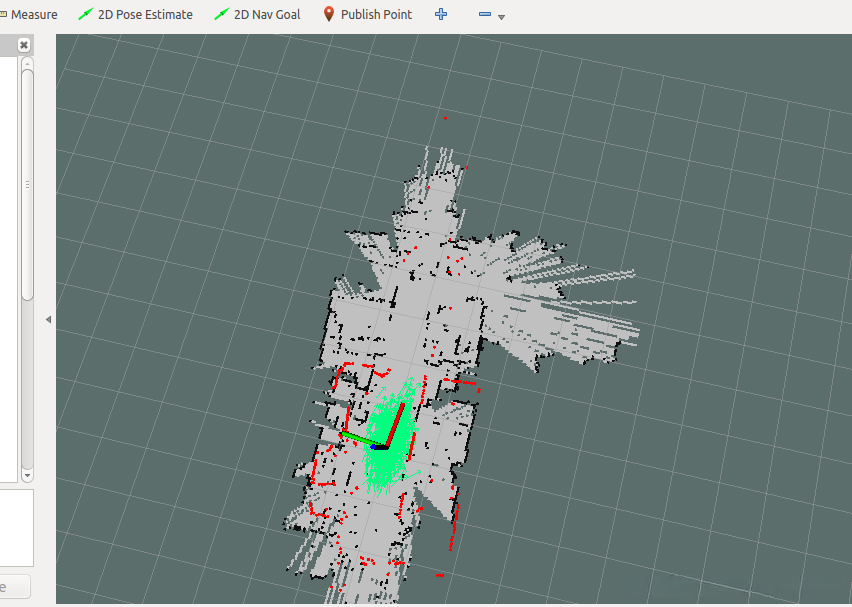
Task: Click the red laser cluster below the map
Action: click(x=439, y=575)
